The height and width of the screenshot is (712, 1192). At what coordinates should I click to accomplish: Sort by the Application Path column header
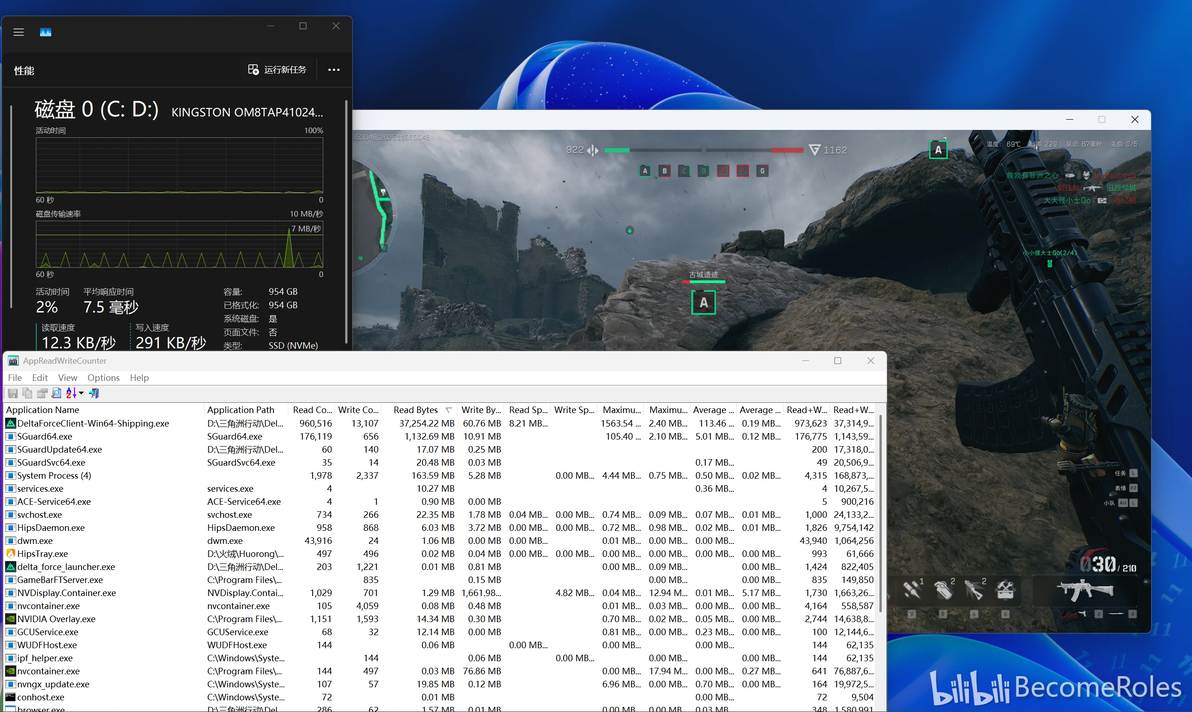[x=246, y=410]
